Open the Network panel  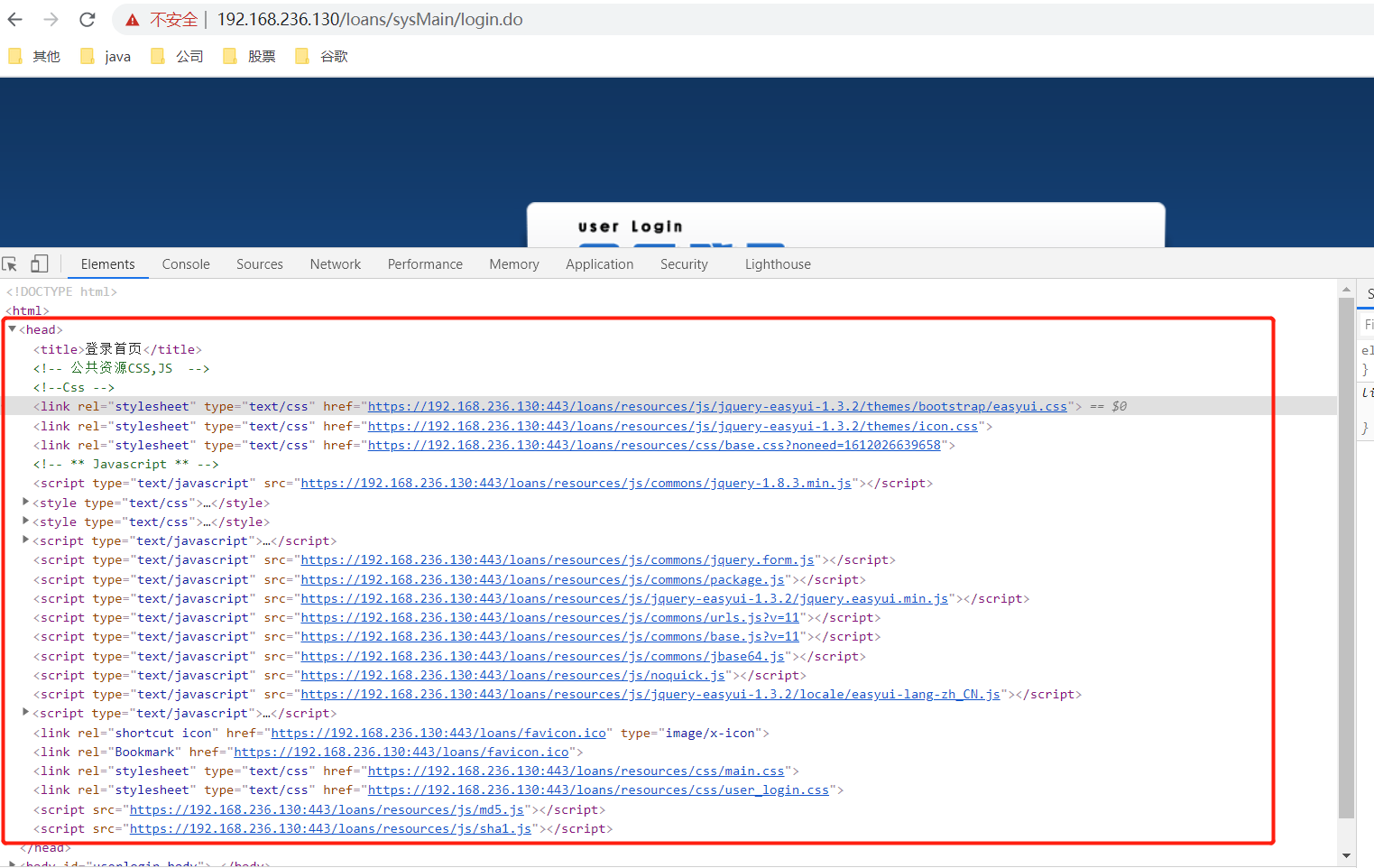click(335, 263)
